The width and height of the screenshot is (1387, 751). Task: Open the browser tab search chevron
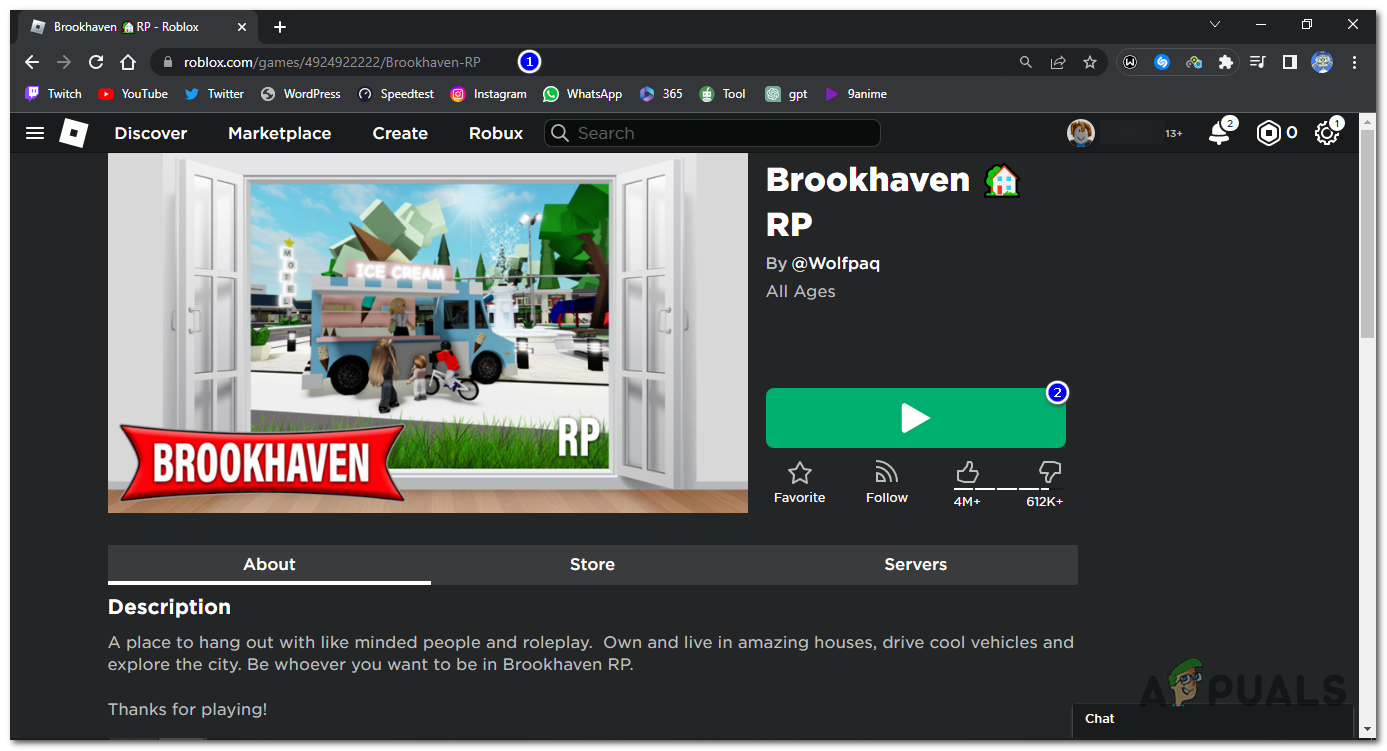click(1213, 24)
